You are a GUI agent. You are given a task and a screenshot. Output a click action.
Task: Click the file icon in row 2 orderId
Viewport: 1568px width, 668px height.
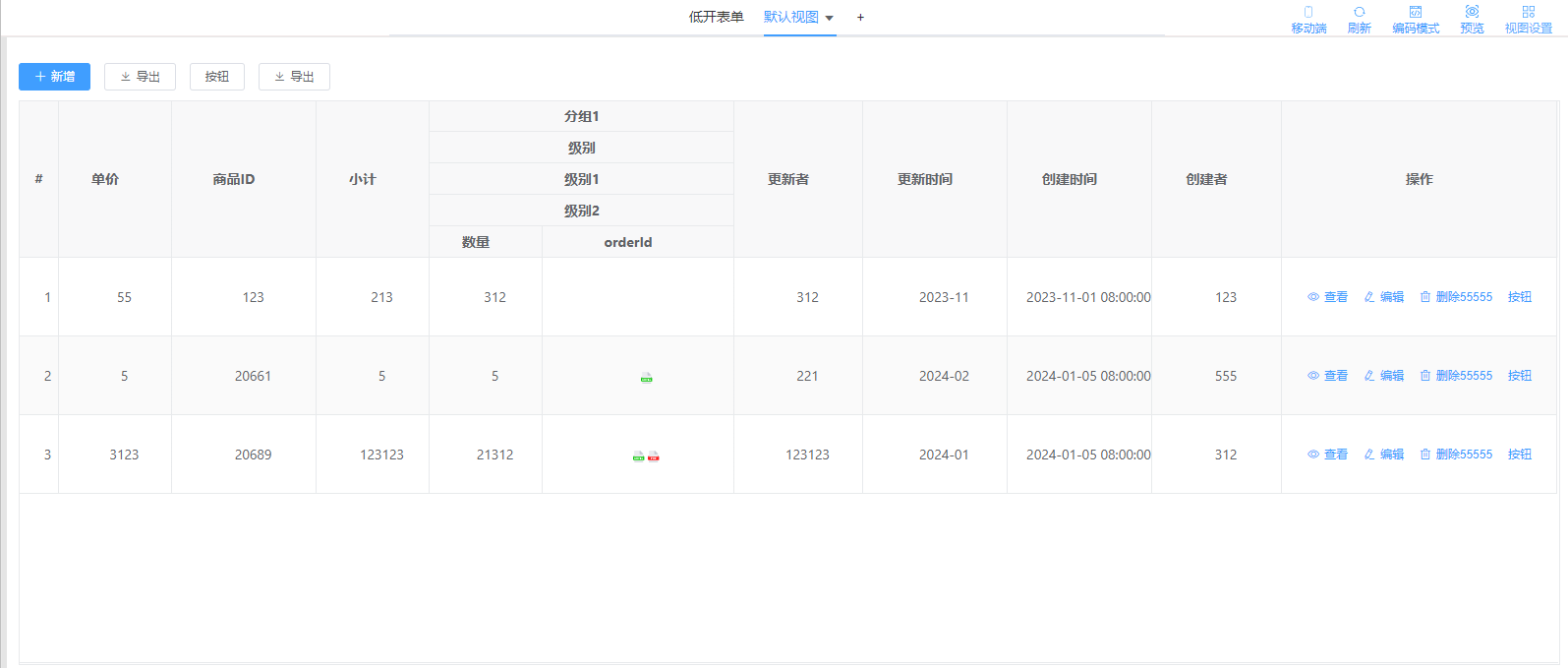[x=646, y=377]
